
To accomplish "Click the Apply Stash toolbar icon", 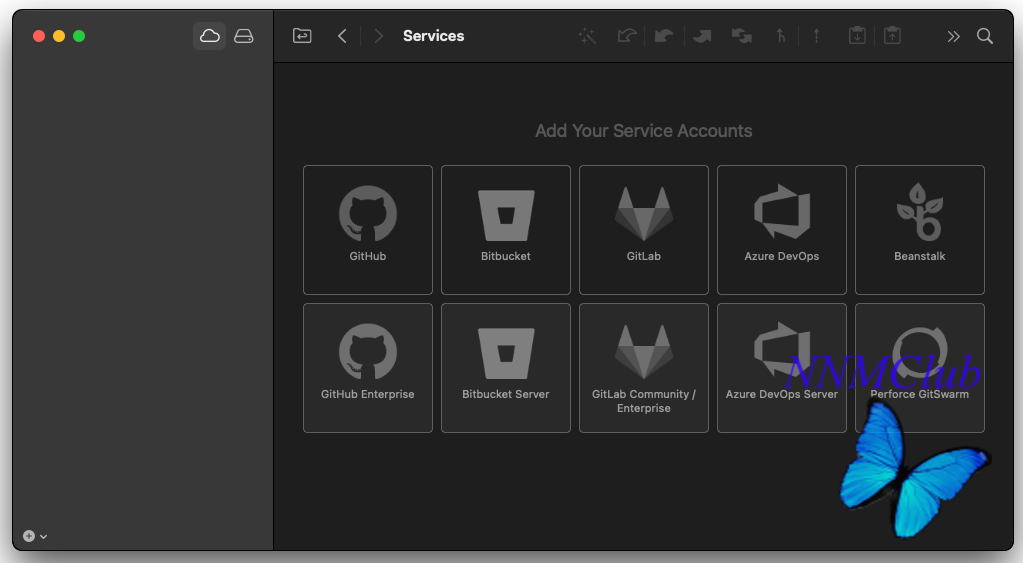I will [893, 36].
